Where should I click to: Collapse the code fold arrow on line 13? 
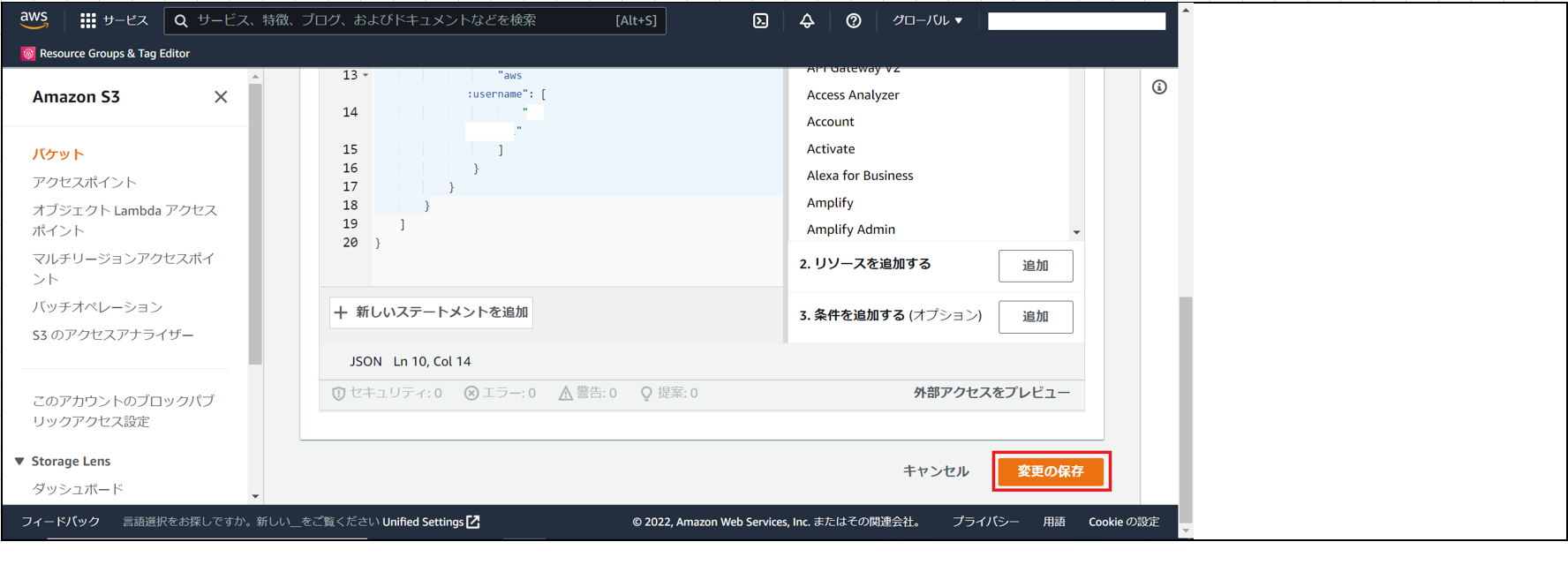tap(366, 76)
